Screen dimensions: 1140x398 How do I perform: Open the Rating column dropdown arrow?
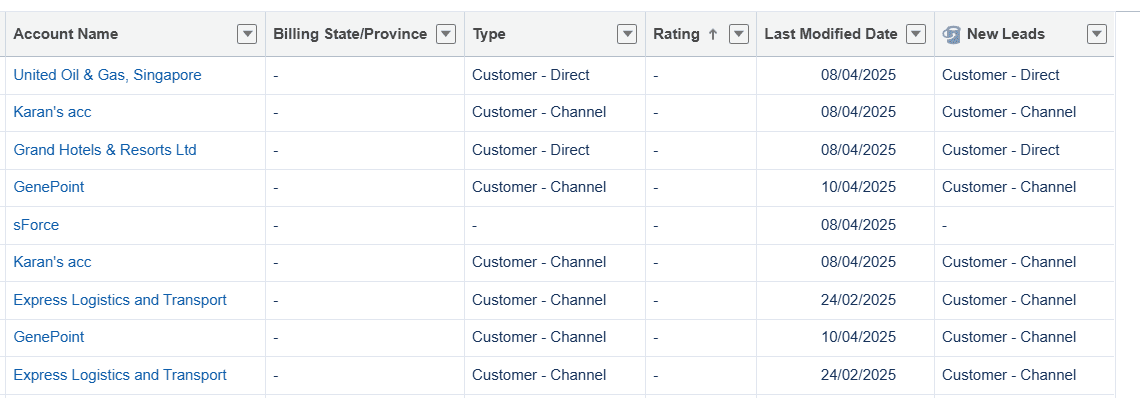tap(739, 34)
